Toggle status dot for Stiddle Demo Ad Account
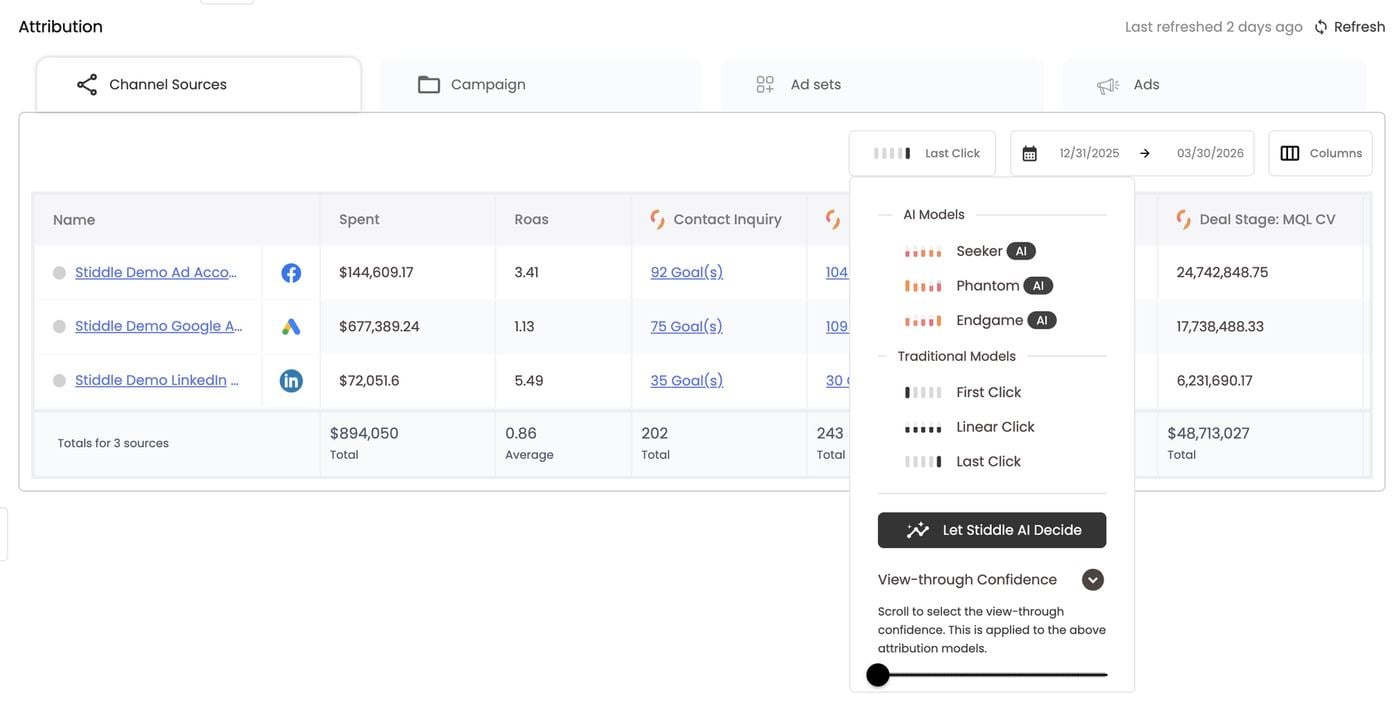Screen dimensions: 1400x702 click(x=59, y=273)
